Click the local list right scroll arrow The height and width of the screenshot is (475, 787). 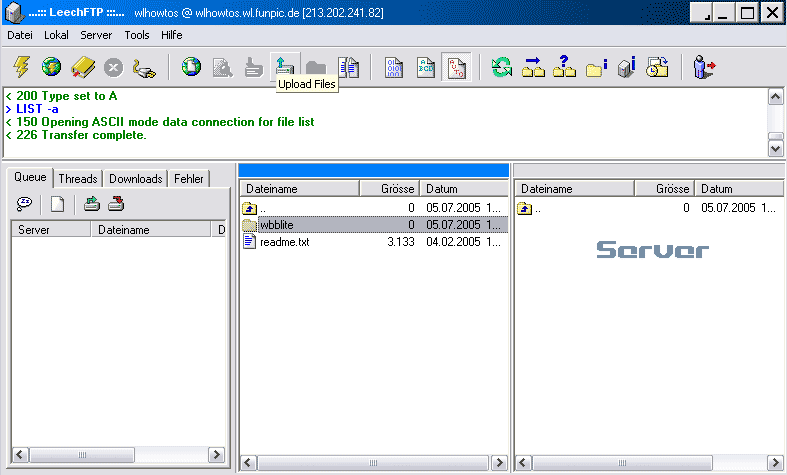coord(499,462)
